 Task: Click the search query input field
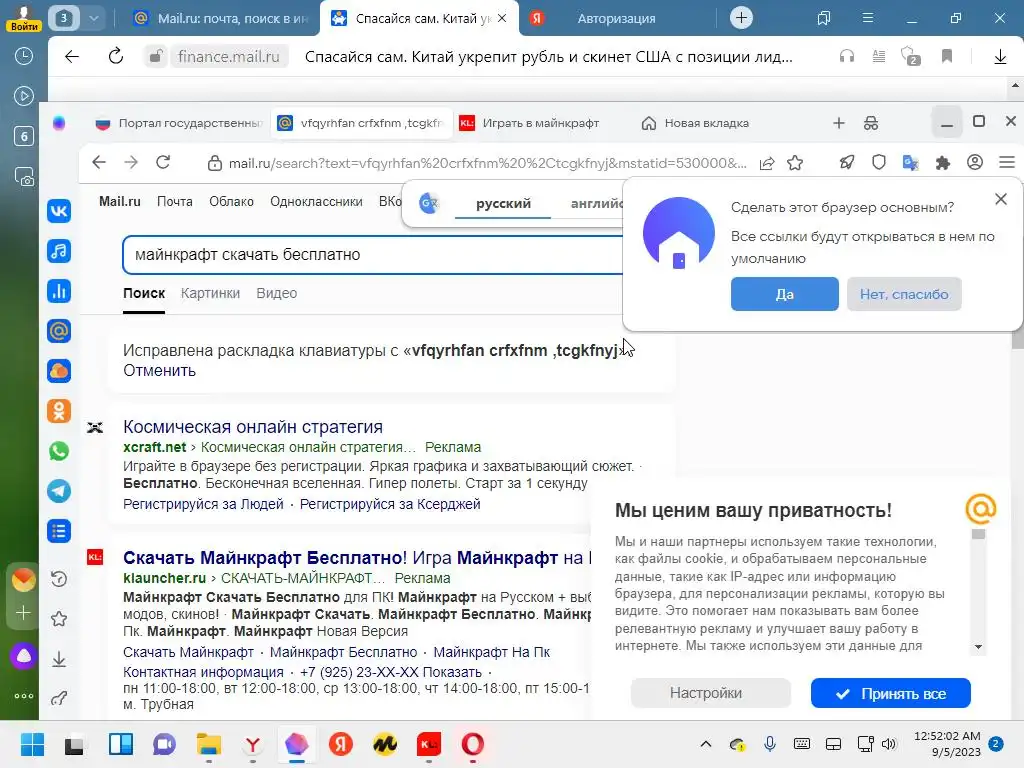(x=372, y=255)
